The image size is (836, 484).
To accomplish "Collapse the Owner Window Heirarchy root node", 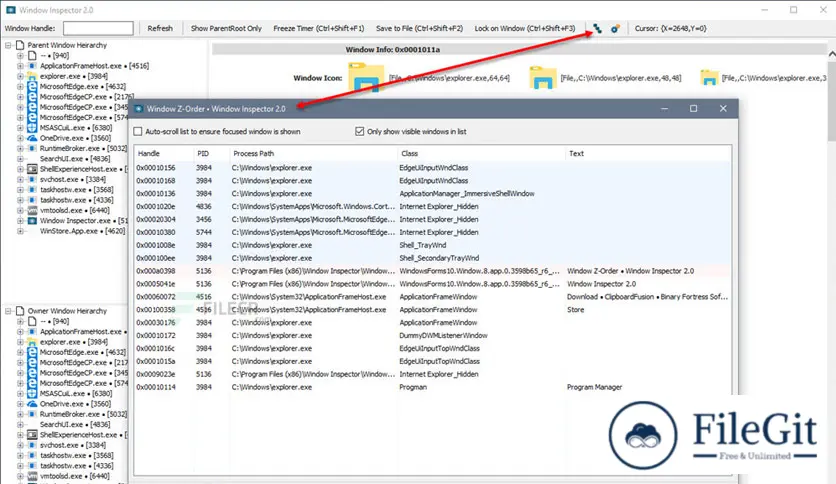I will coord(9,311).
